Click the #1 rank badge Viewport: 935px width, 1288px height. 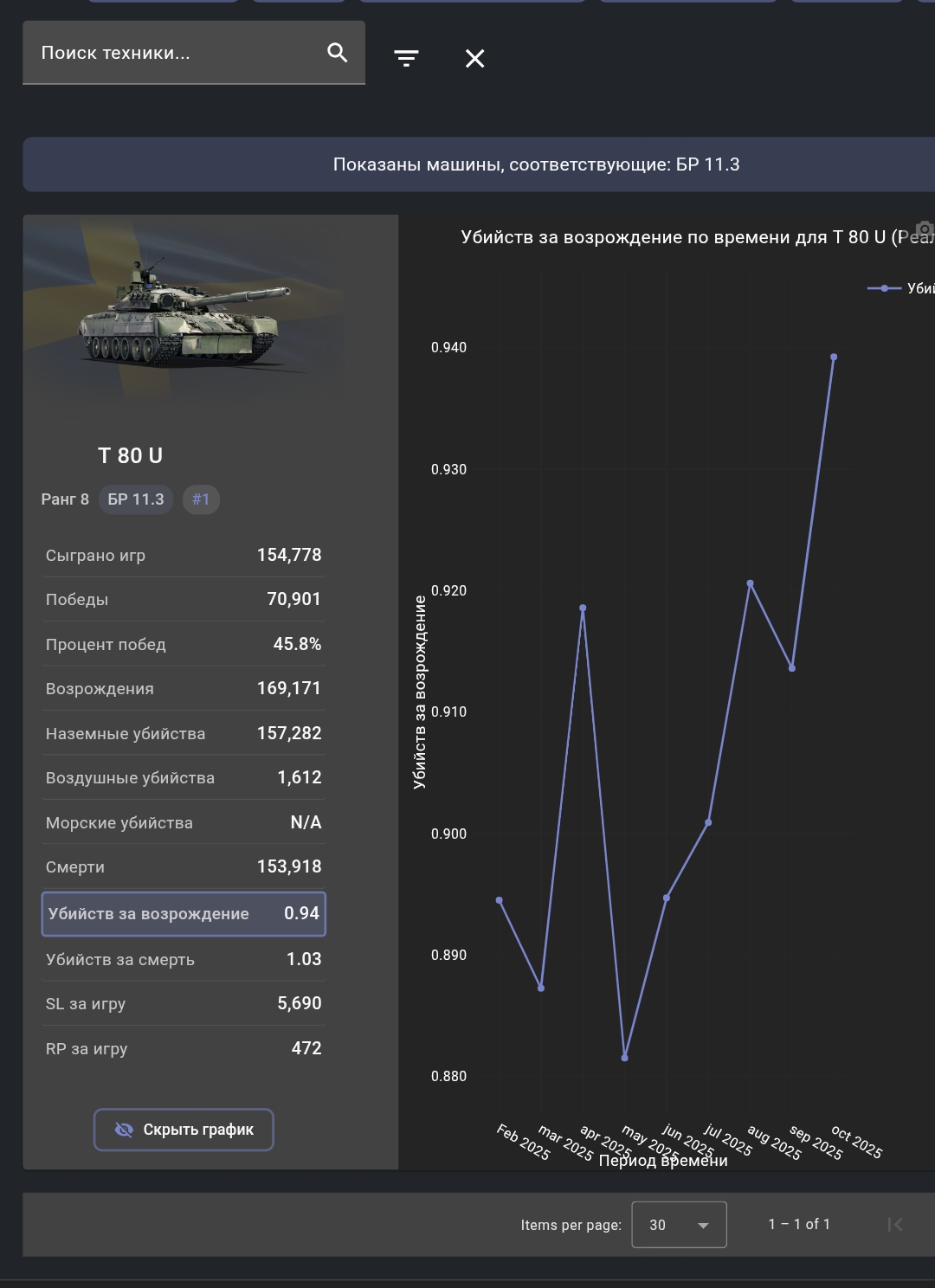tap(201, 499)
